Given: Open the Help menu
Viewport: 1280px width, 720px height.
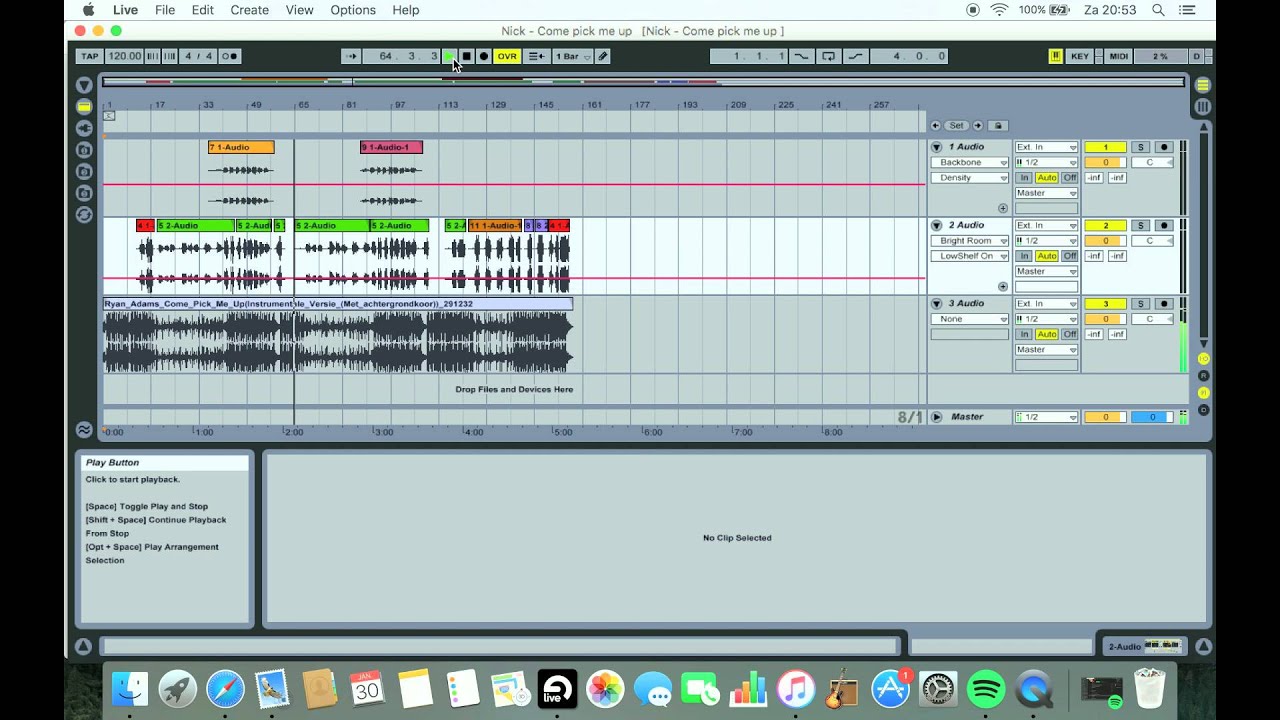Looking at the screenshot, I should (x=406, y=10).
